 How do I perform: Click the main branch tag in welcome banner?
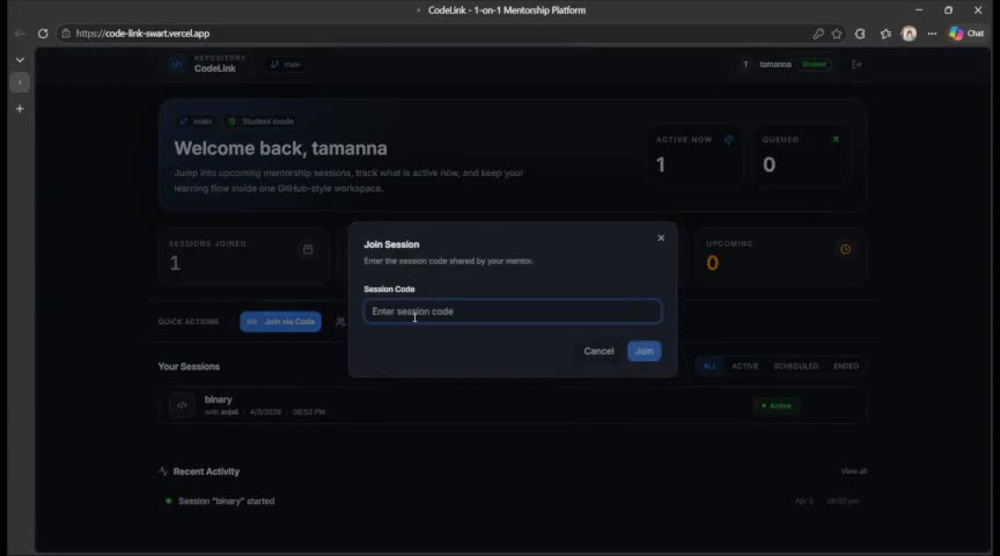196,121
